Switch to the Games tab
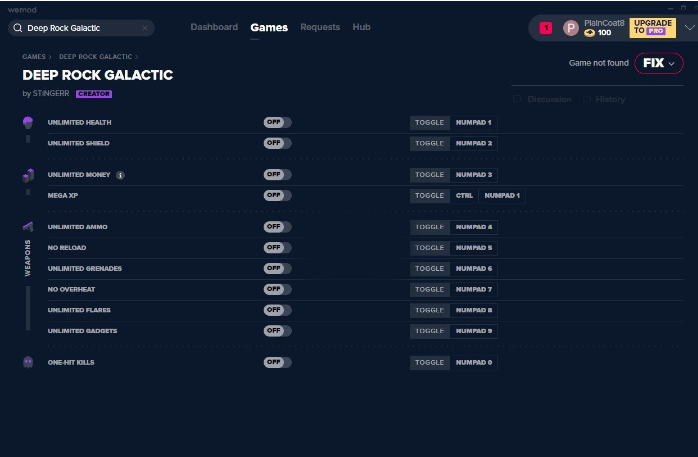Screen dimensions: 698x457 pyautogui.click(x=269, y=28)
